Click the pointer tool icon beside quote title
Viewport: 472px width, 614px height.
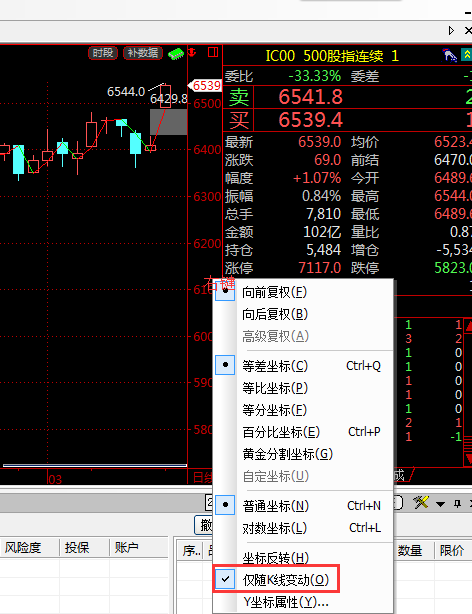point(450,55)
